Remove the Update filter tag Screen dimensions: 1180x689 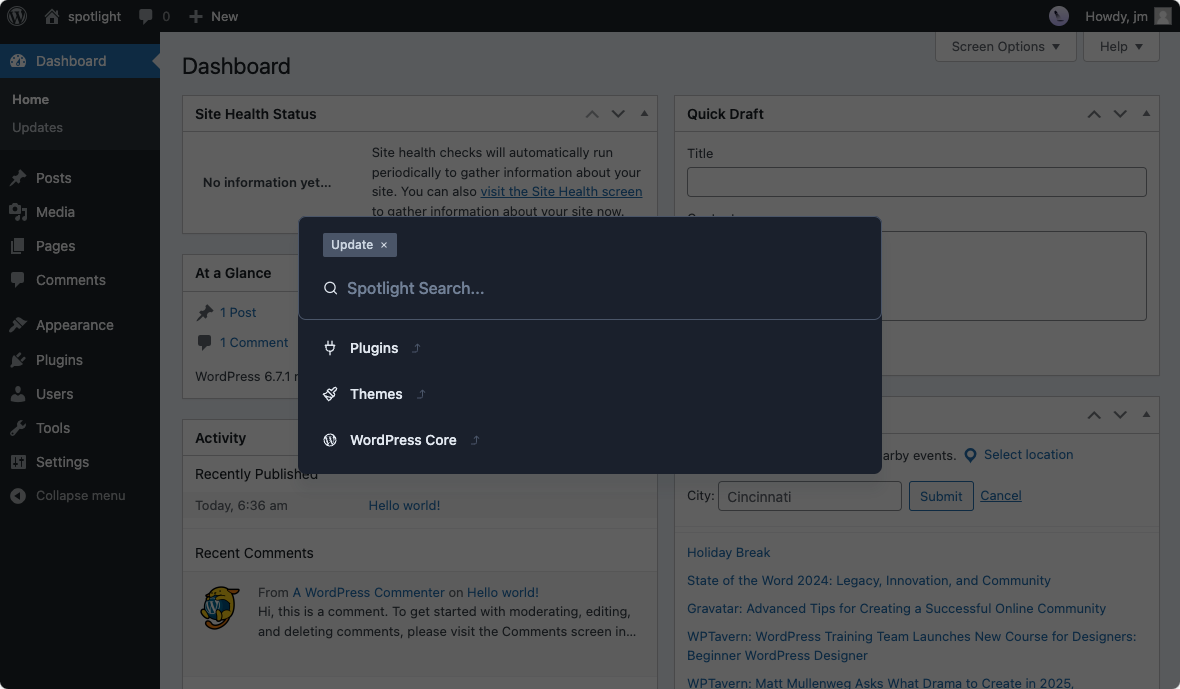coord(384,245)
